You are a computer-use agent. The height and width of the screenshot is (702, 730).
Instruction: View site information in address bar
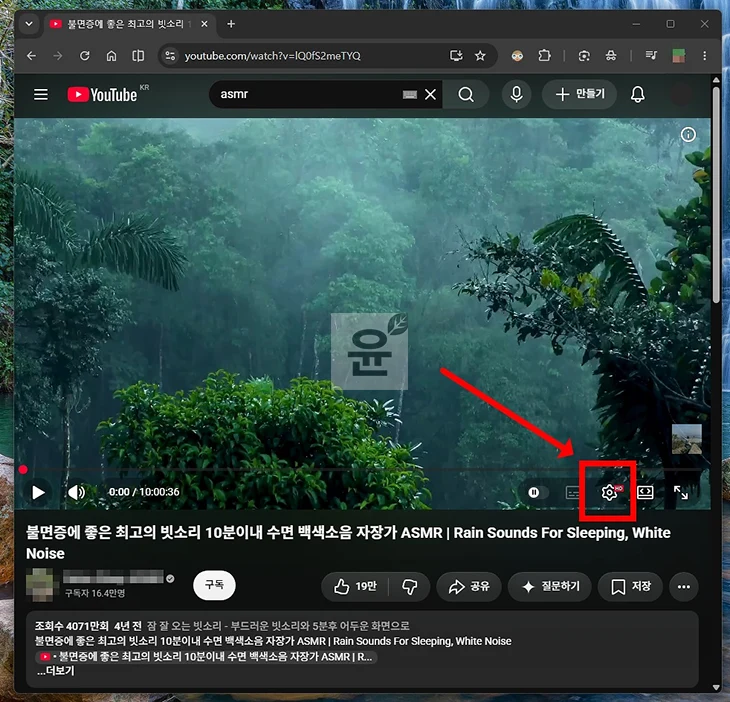170,56
